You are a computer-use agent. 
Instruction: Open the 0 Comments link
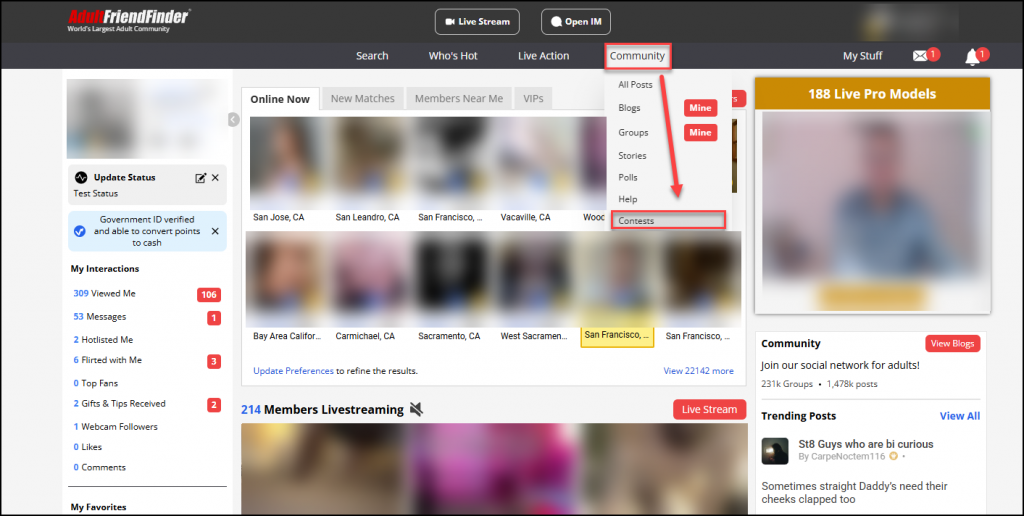point(99,468)
